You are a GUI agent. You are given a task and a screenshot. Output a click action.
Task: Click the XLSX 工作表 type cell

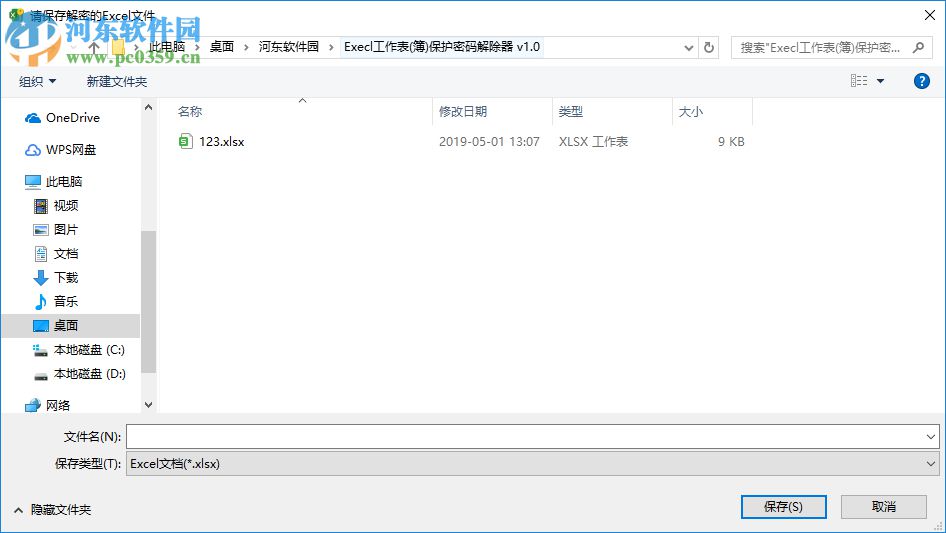pos(593,142)
